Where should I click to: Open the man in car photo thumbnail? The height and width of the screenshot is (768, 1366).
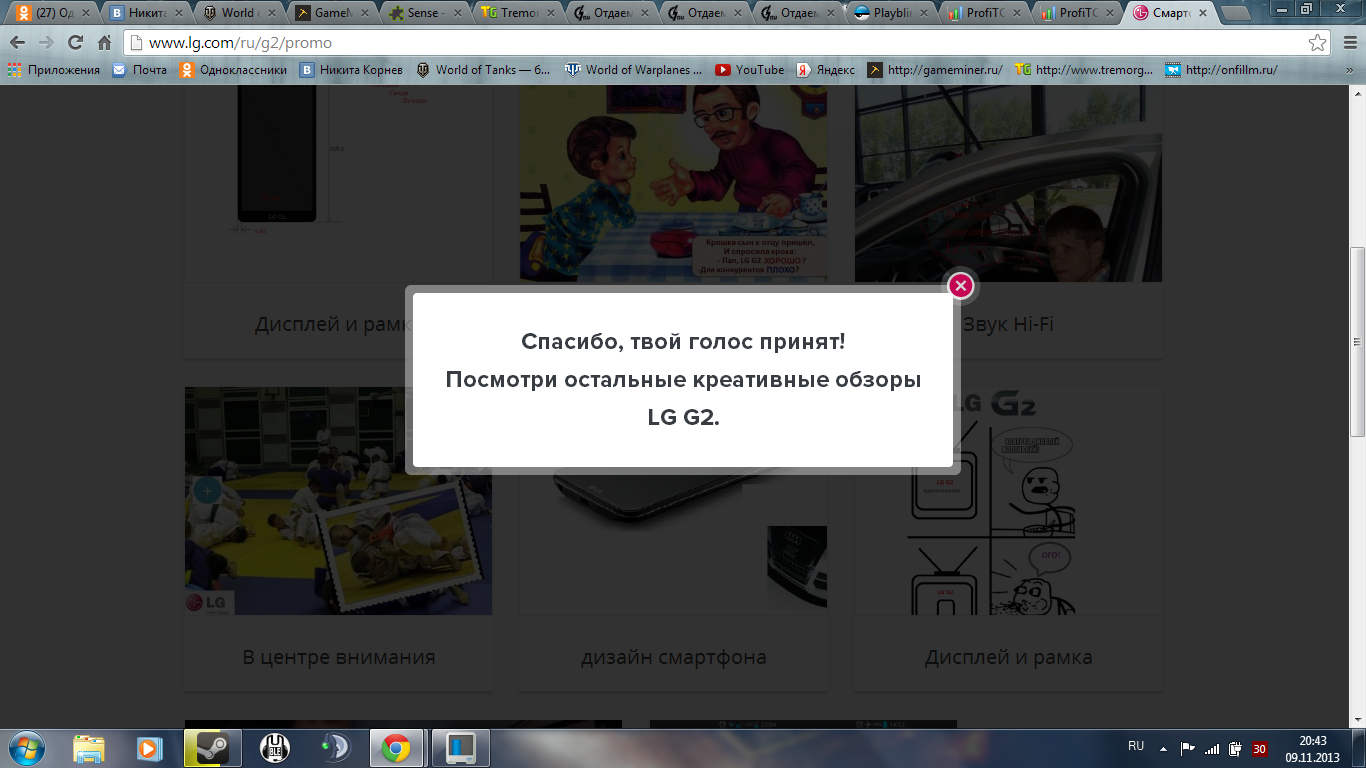click(1008, 183)
